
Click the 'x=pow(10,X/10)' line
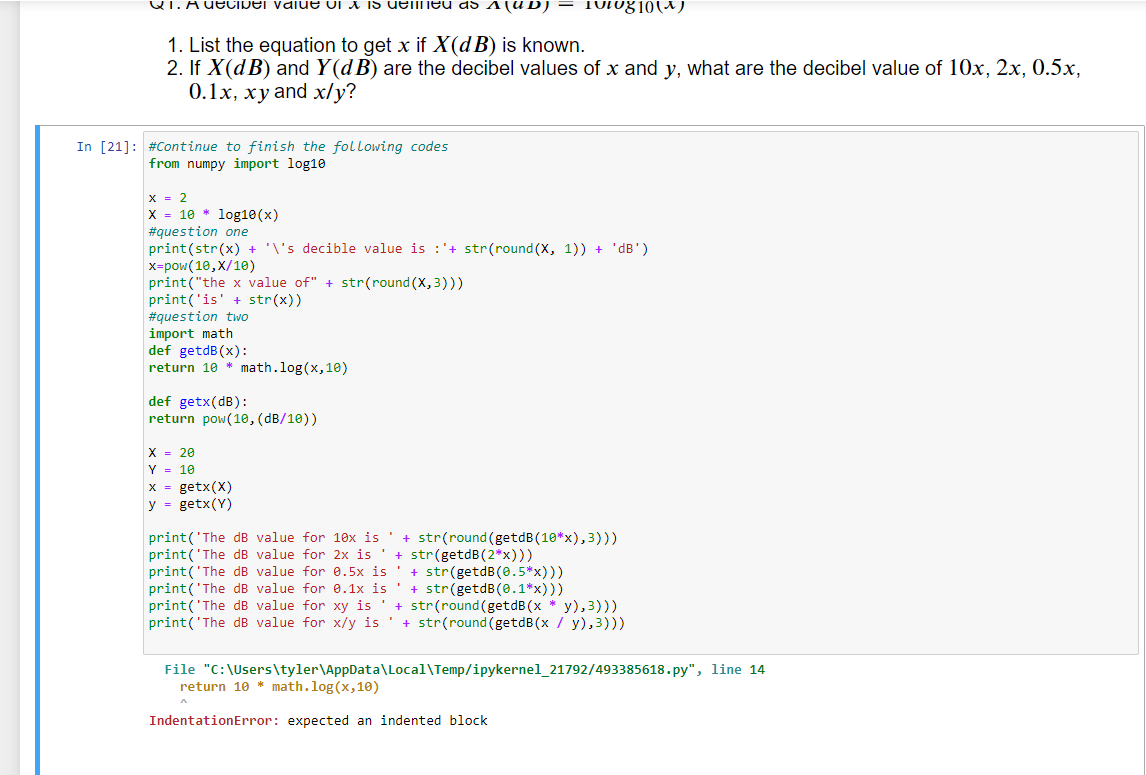click(x=202, y=265)
